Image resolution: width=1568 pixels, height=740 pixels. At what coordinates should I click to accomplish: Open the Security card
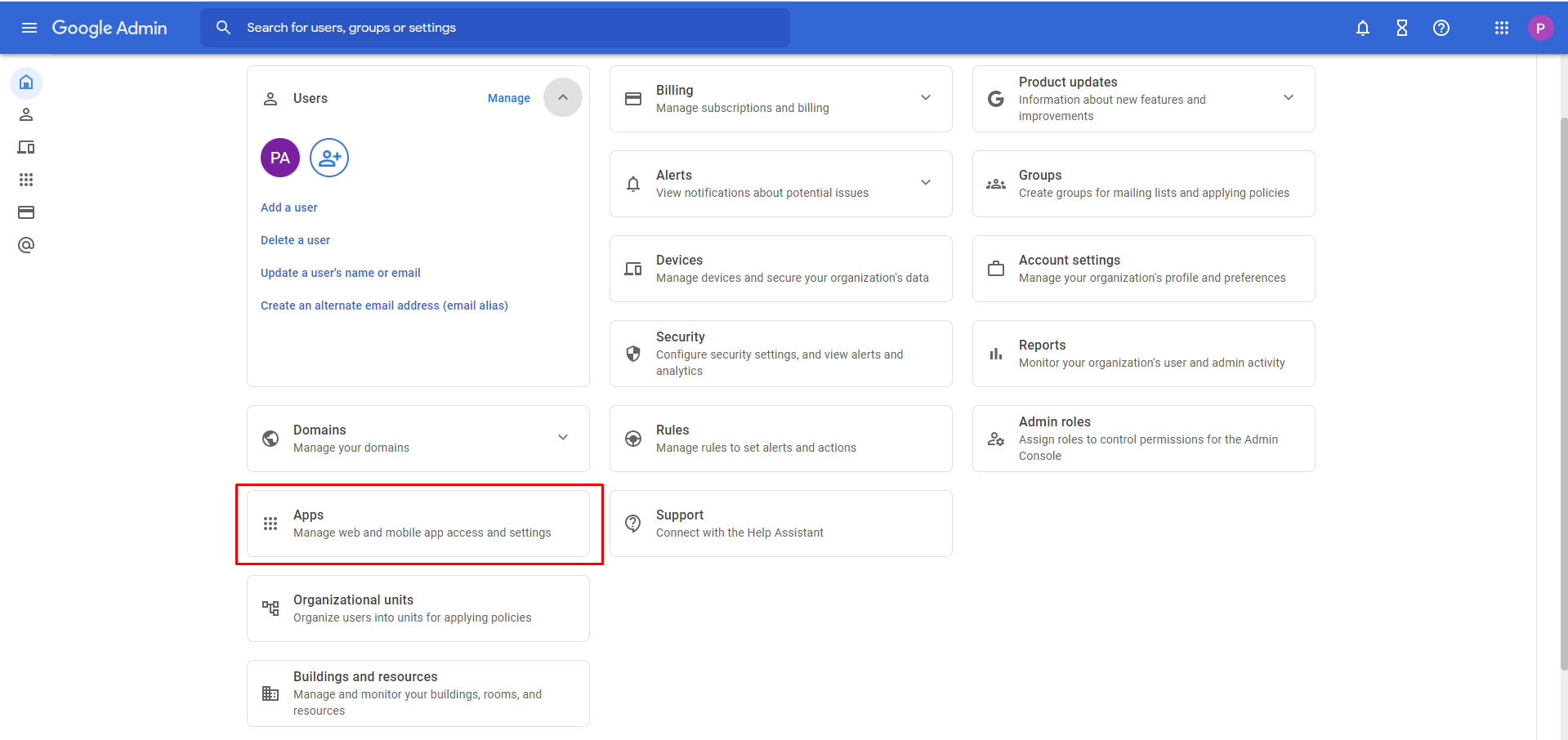coord(781,354)
